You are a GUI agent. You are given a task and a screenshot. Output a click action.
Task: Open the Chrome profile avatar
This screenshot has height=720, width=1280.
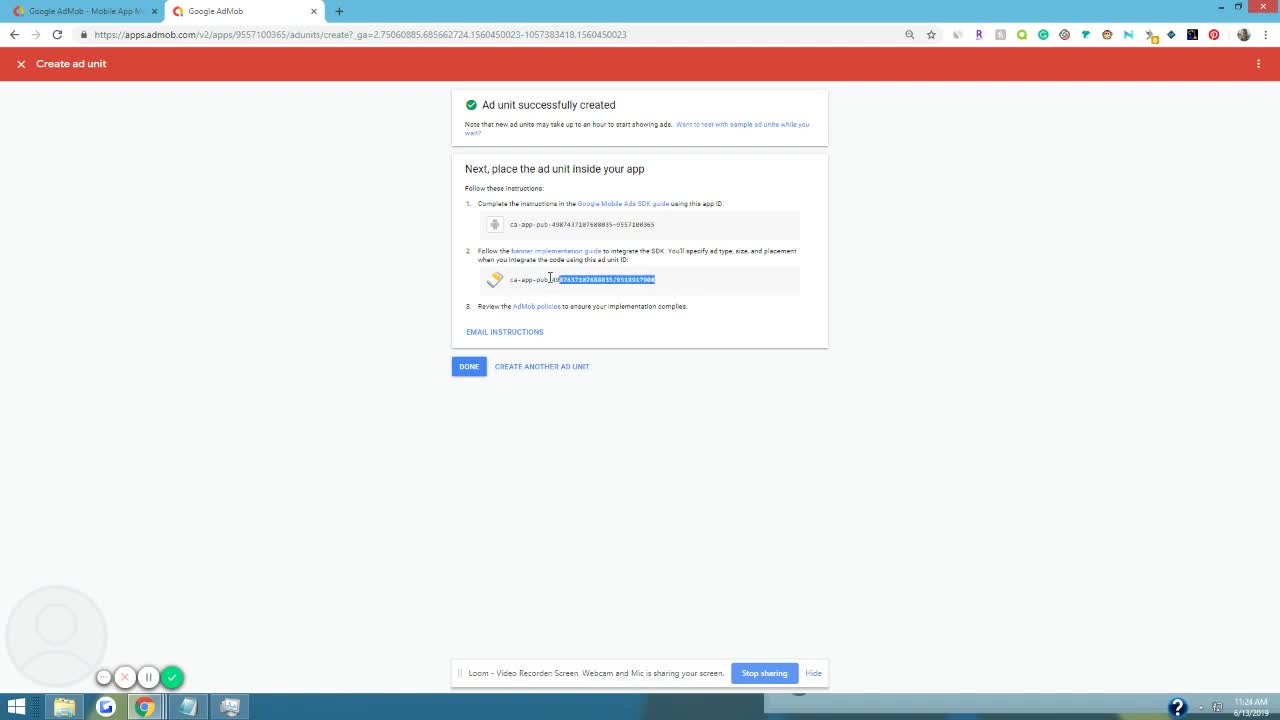click(1243, 35)
